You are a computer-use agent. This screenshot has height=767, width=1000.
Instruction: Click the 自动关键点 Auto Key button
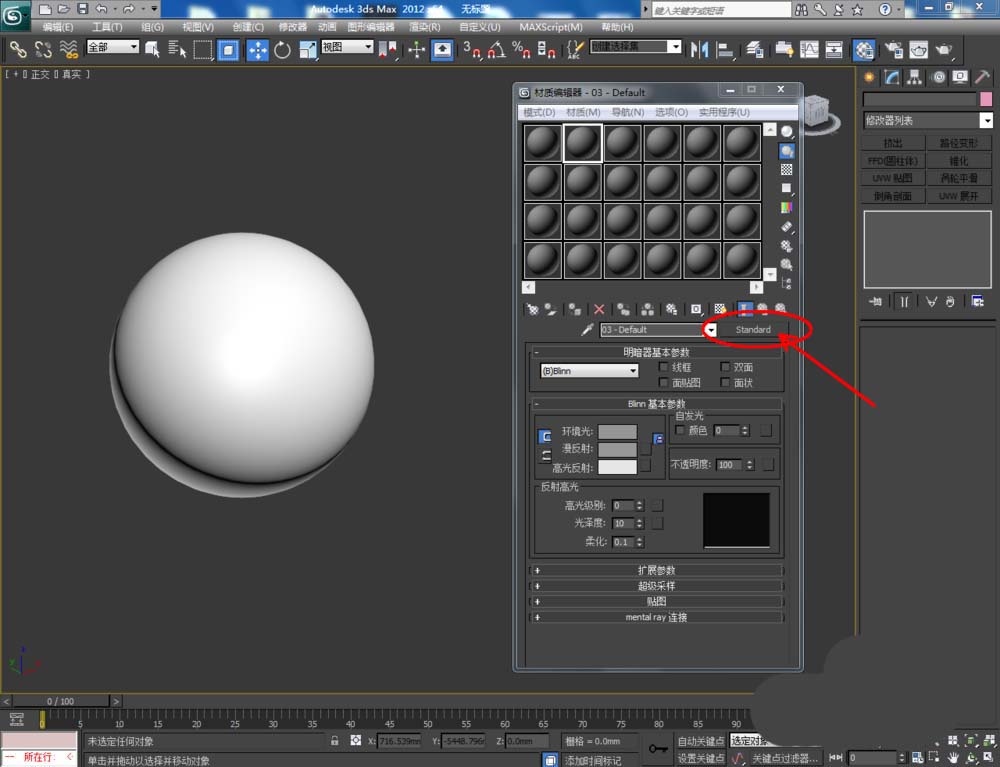click(701, 741)
